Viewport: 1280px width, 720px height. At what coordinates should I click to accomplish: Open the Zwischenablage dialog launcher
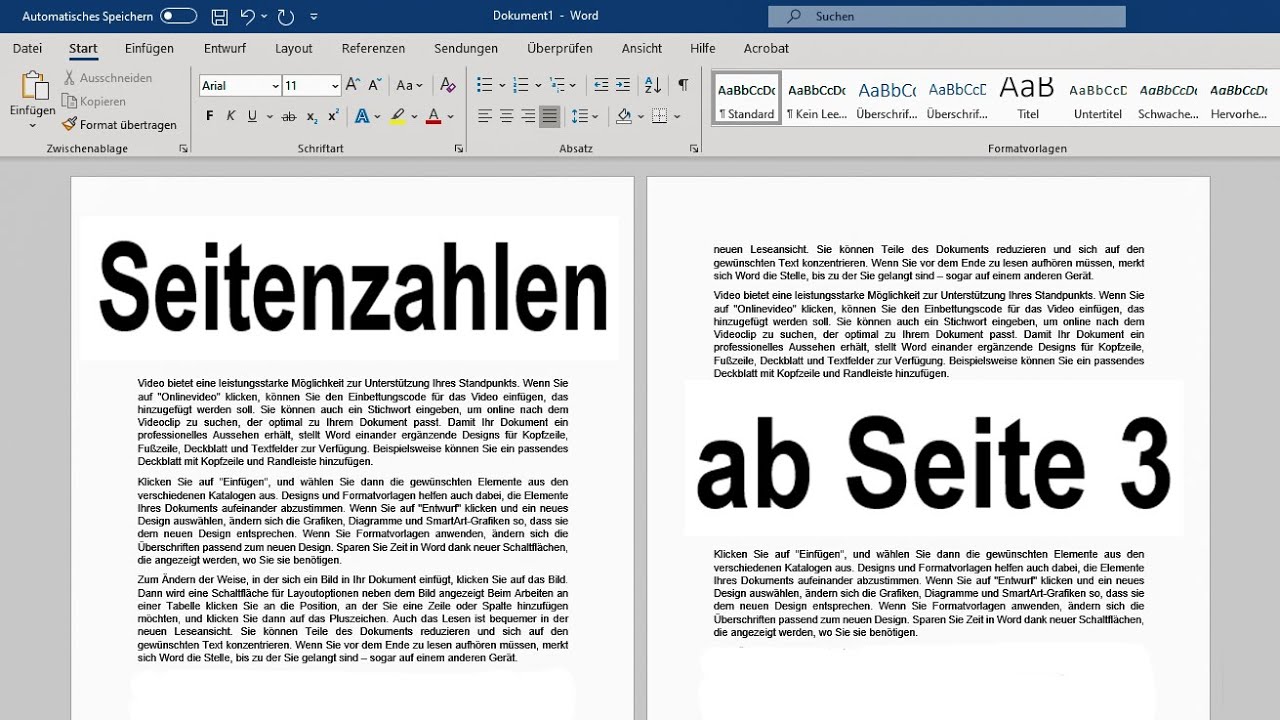tap(183, 148)
